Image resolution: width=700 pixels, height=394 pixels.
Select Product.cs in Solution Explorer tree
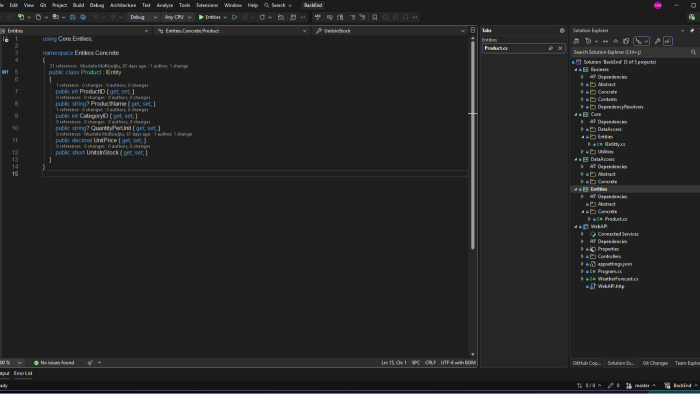click(616, 219)
